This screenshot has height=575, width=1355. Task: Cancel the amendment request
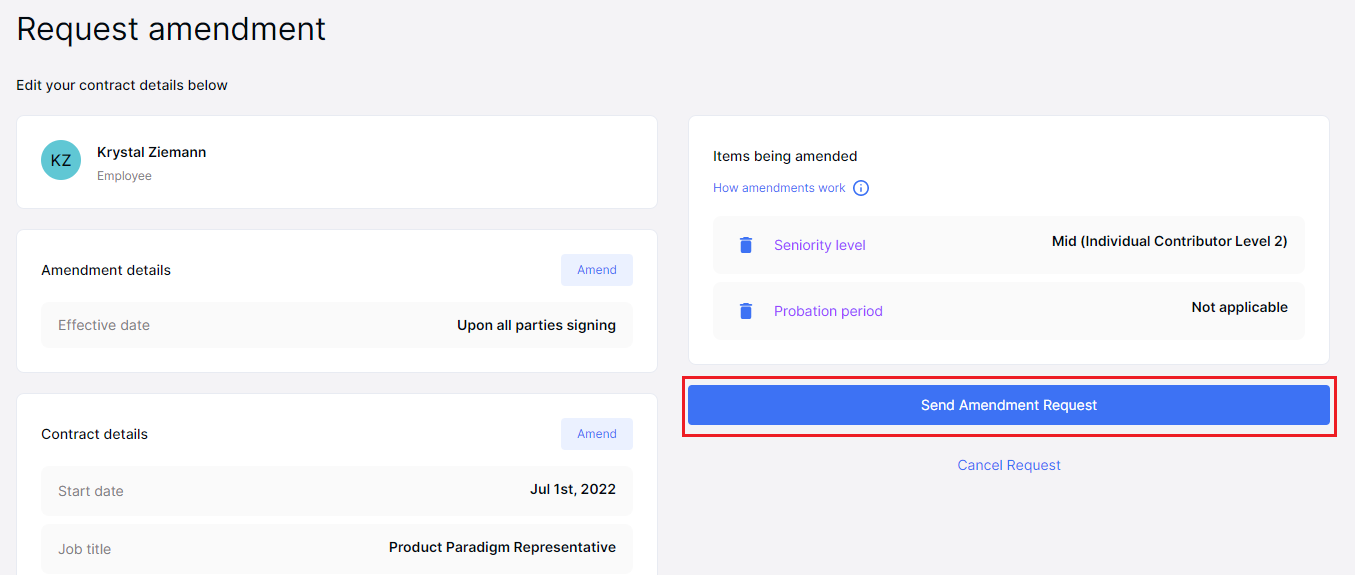(1009, 465)
